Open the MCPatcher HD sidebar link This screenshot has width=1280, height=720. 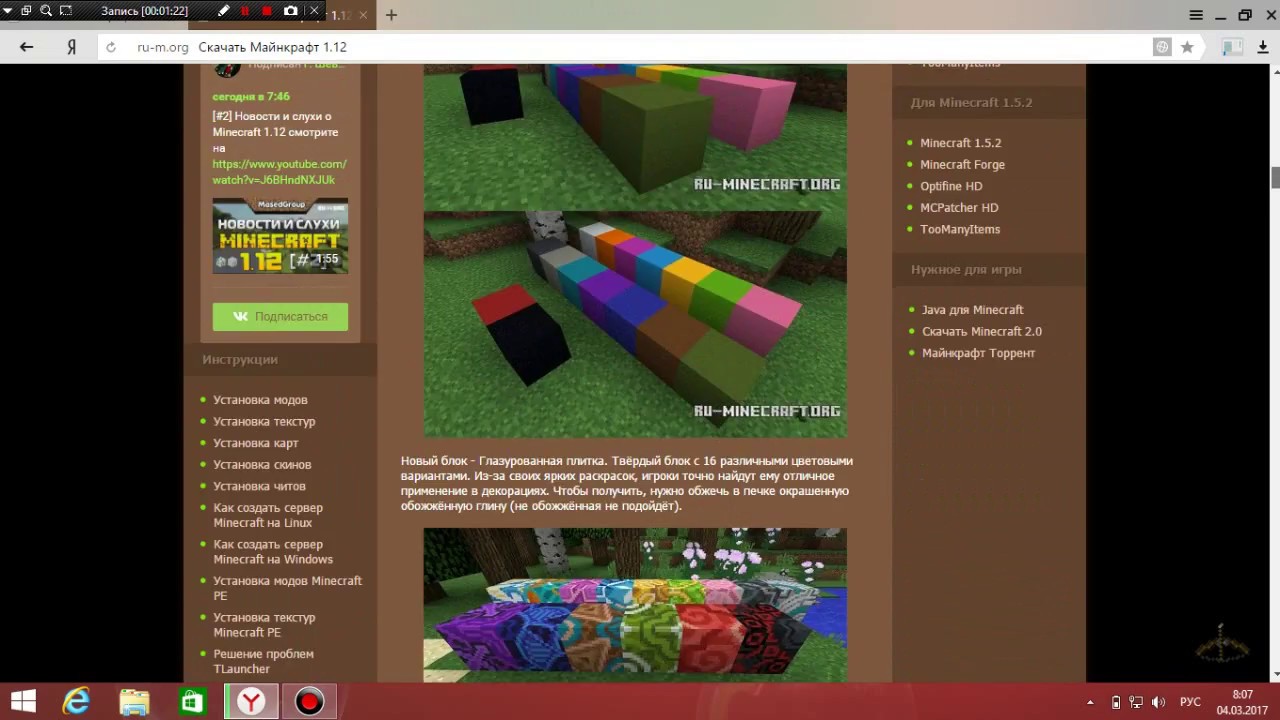(959, 208)
